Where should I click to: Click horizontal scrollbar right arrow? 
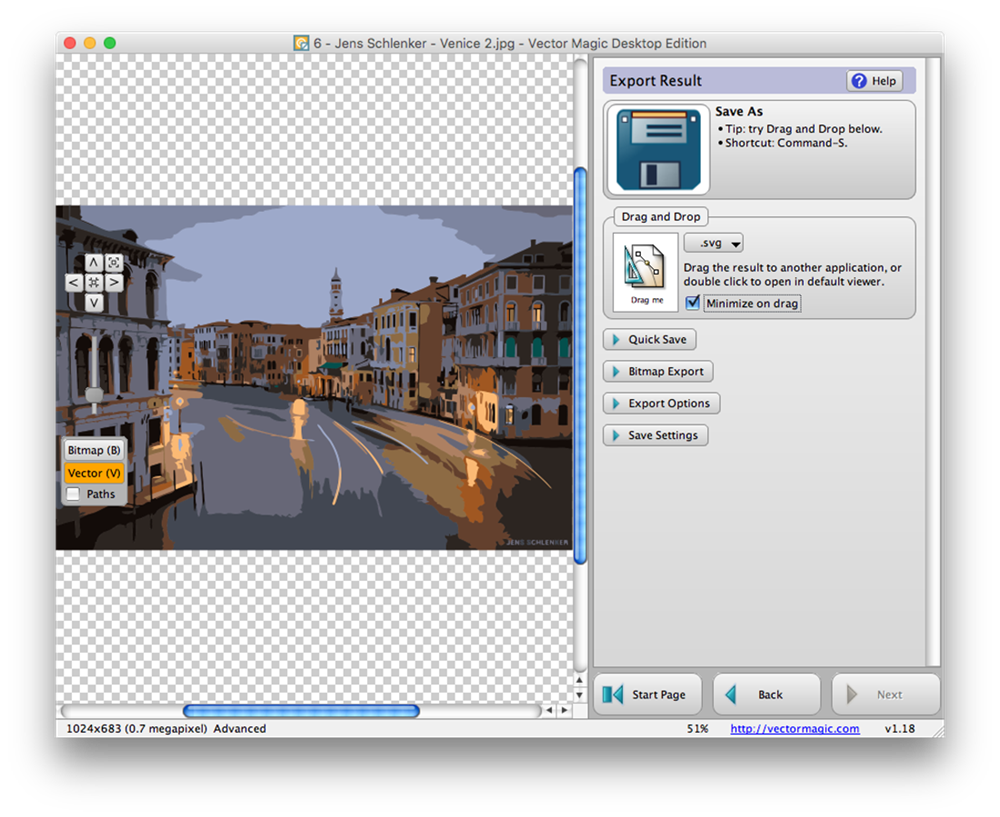click(564, 710)
